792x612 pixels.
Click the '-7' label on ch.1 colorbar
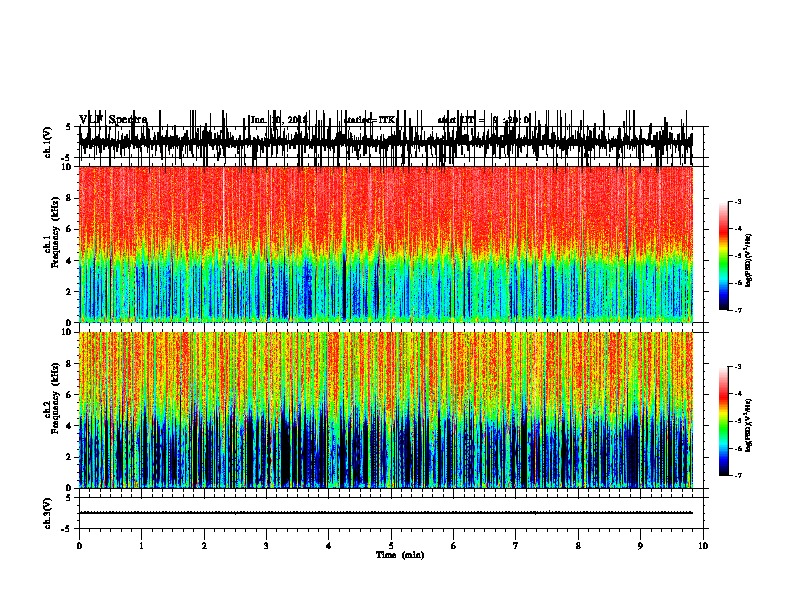737,310
